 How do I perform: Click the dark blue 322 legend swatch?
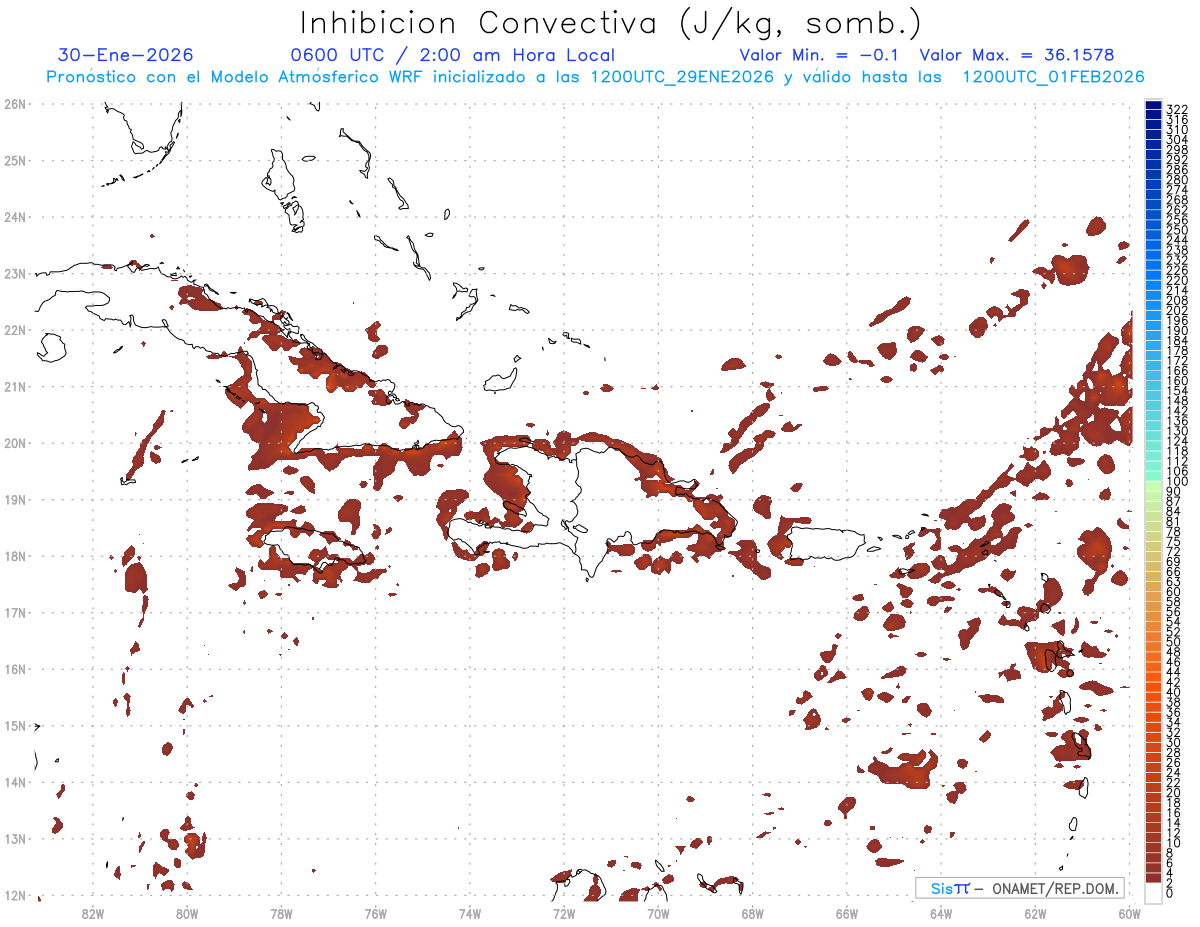1153,106
